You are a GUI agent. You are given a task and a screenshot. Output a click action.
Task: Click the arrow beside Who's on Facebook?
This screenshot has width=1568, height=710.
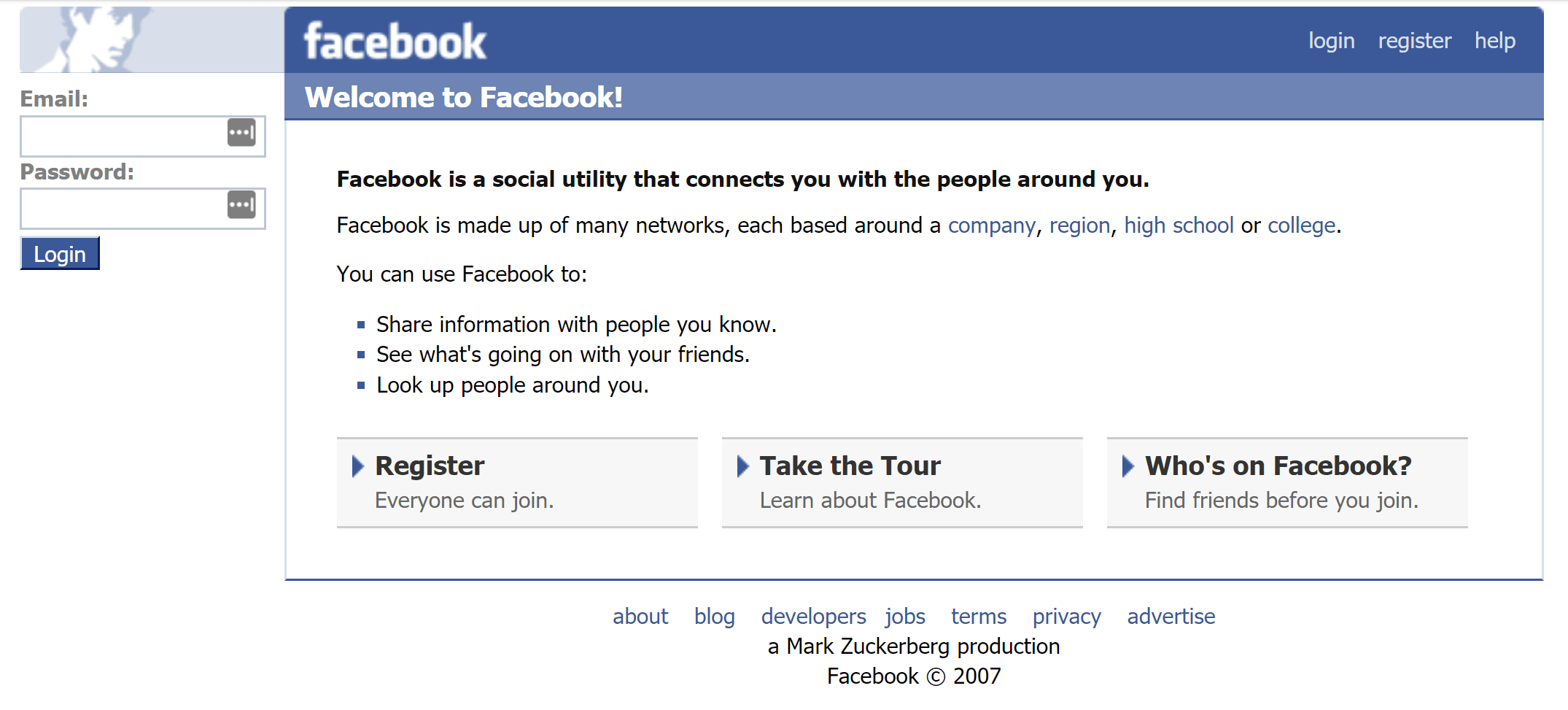coord(1128,466)
